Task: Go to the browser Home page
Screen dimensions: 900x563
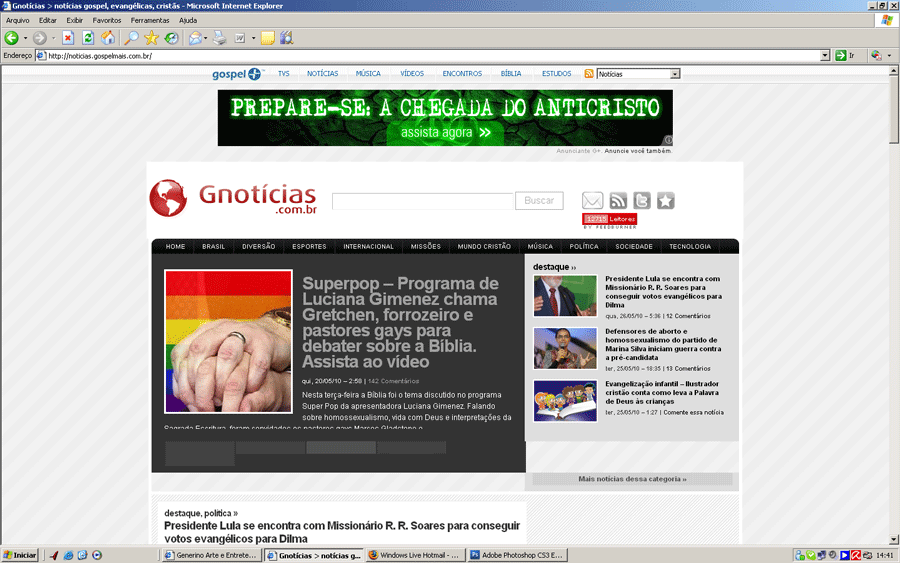Action: coord(107,38)
